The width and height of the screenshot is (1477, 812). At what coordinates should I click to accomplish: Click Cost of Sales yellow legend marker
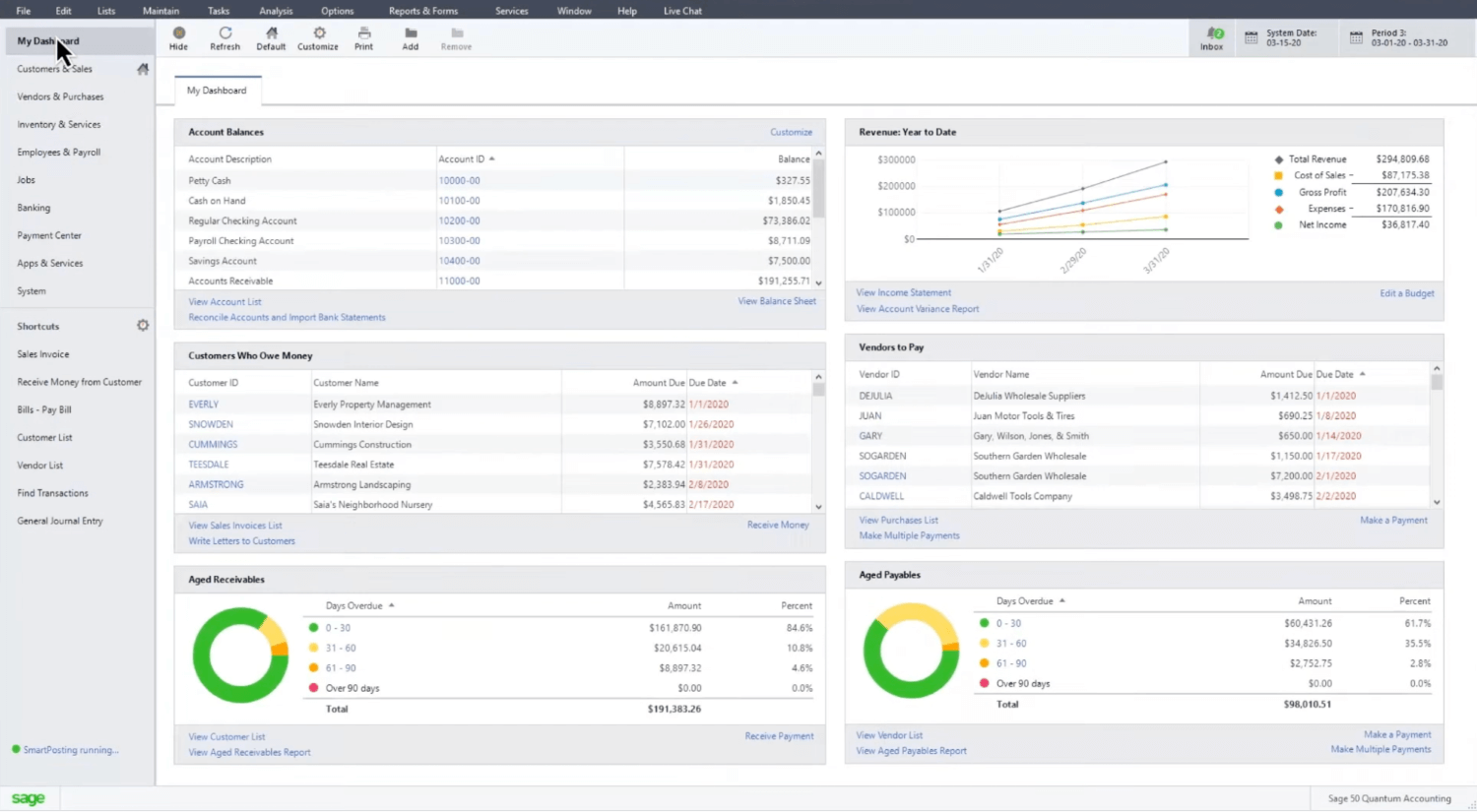click(x=1278, y=175)
